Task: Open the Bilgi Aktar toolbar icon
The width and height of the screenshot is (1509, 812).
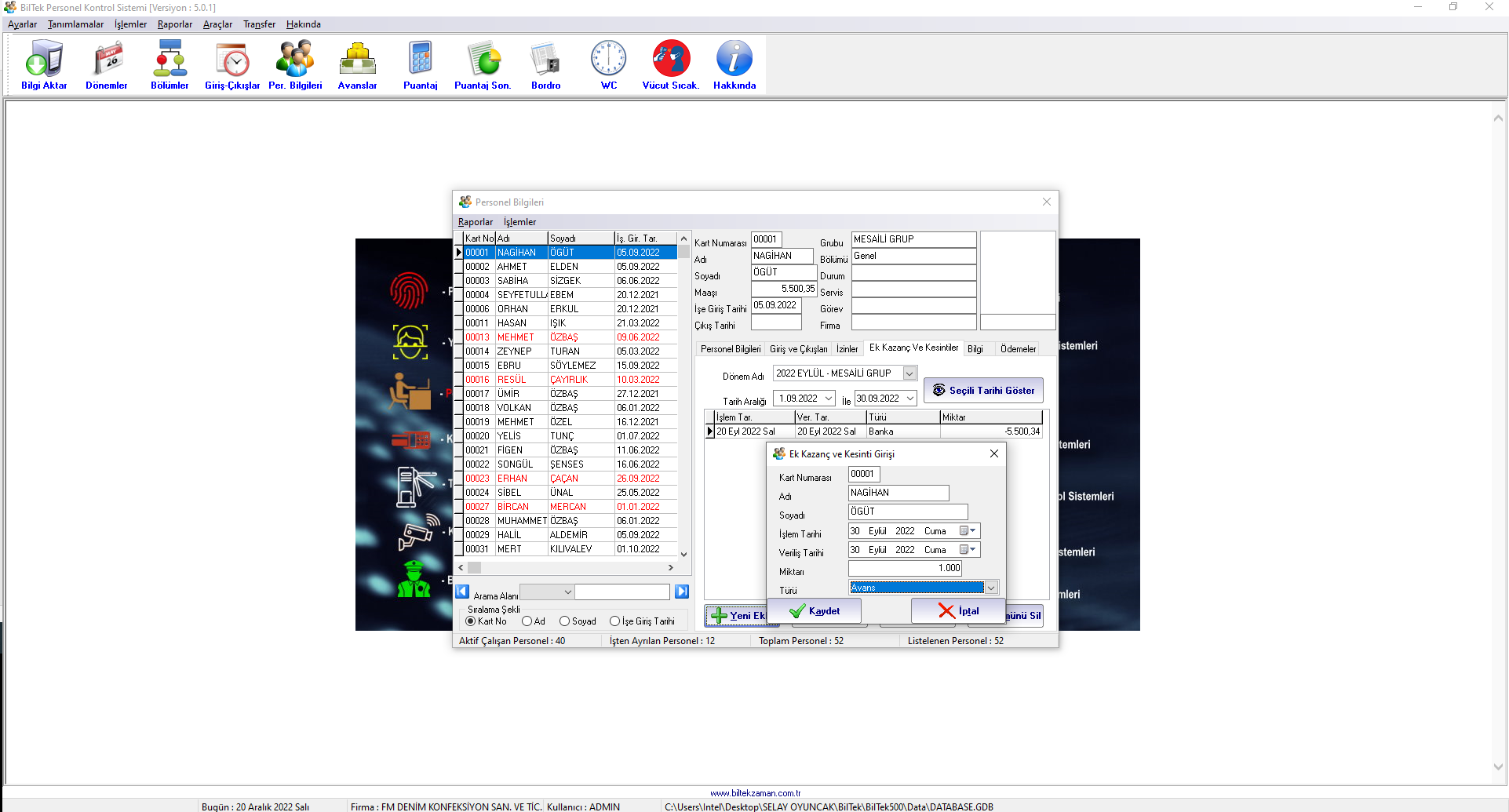Action: tap(44, 65)
